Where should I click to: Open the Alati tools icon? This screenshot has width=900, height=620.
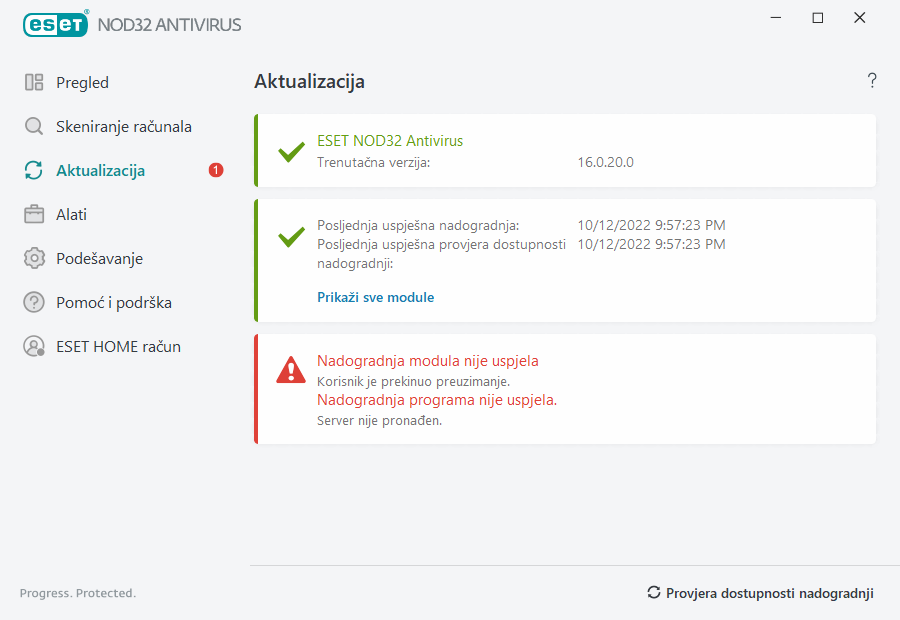pos(34,214)
